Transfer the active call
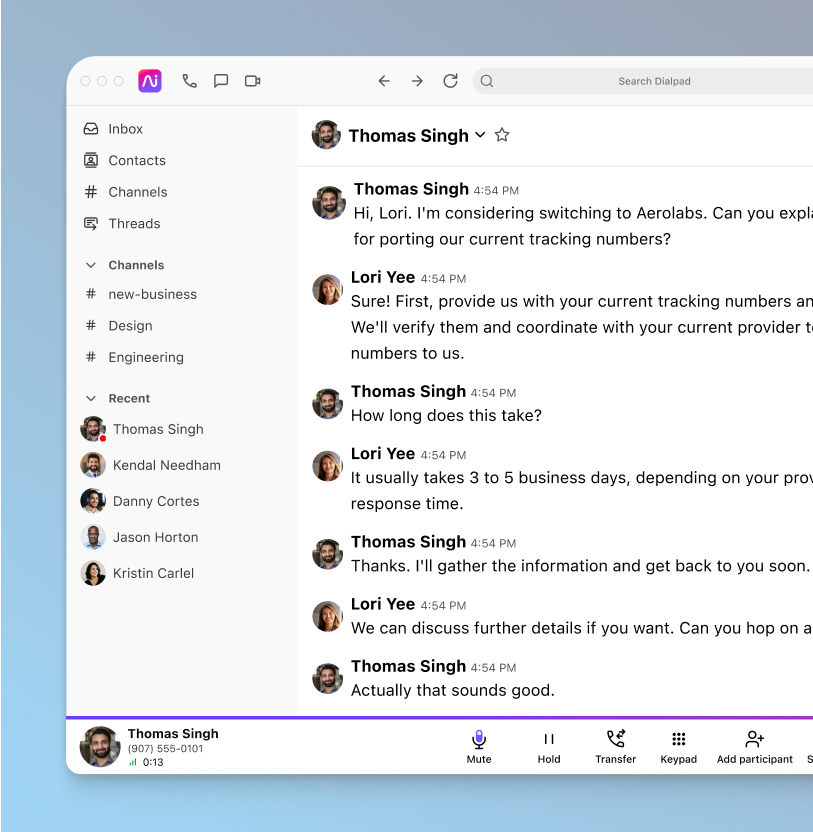813x832 pixels. point(616,747)
